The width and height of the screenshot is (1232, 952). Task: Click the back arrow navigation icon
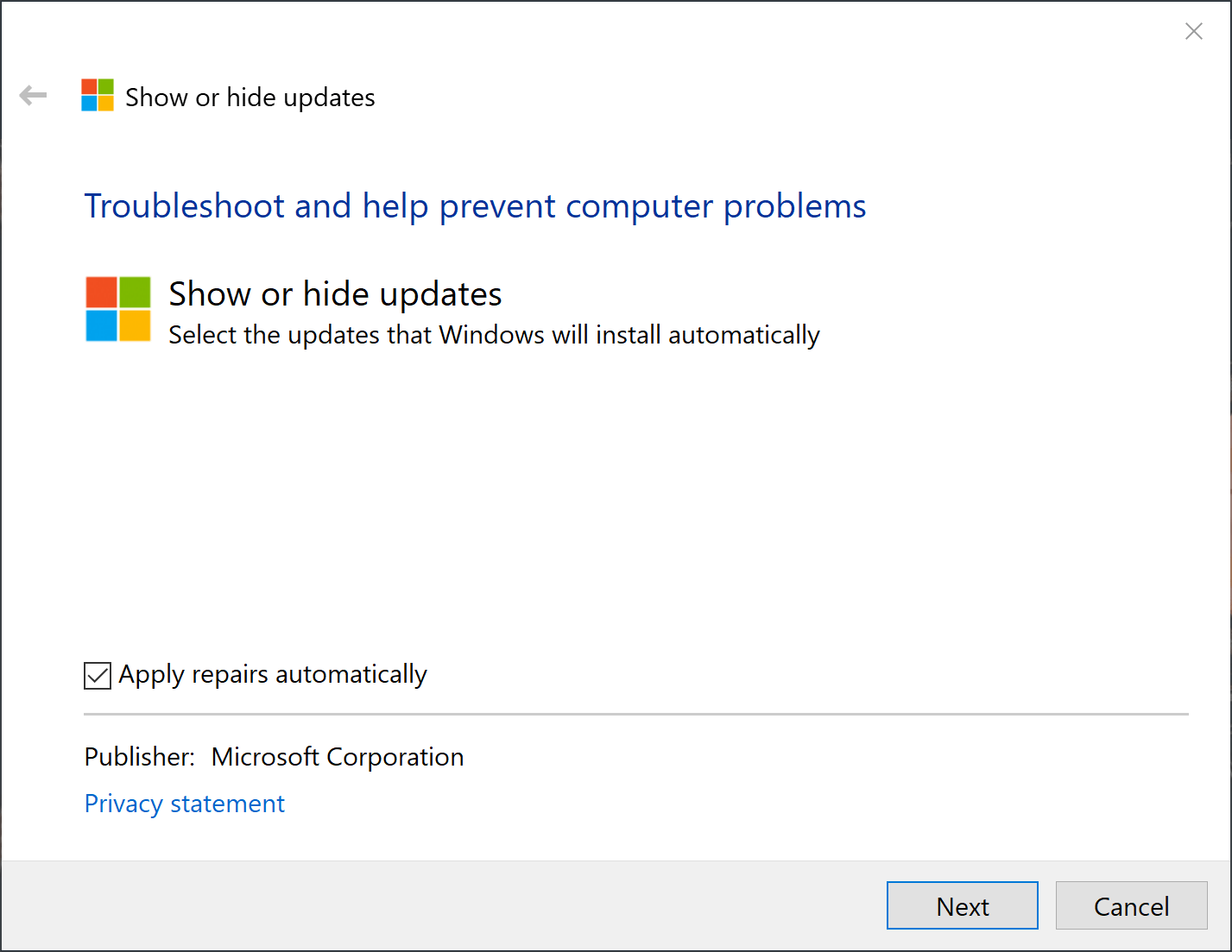click(33, 95)
